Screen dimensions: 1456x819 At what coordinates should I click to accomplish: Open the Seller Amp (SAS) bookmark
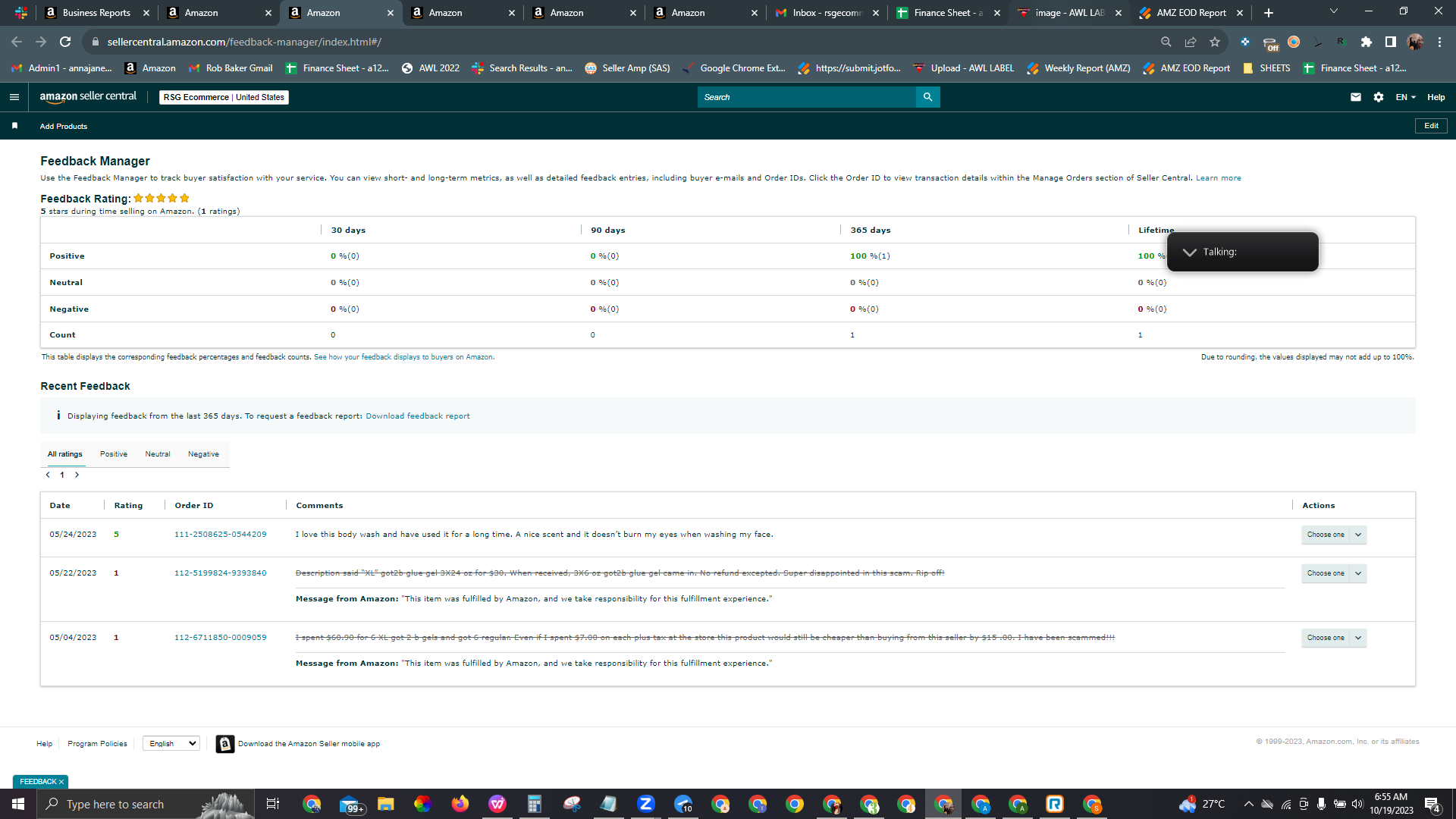point(628,68)
